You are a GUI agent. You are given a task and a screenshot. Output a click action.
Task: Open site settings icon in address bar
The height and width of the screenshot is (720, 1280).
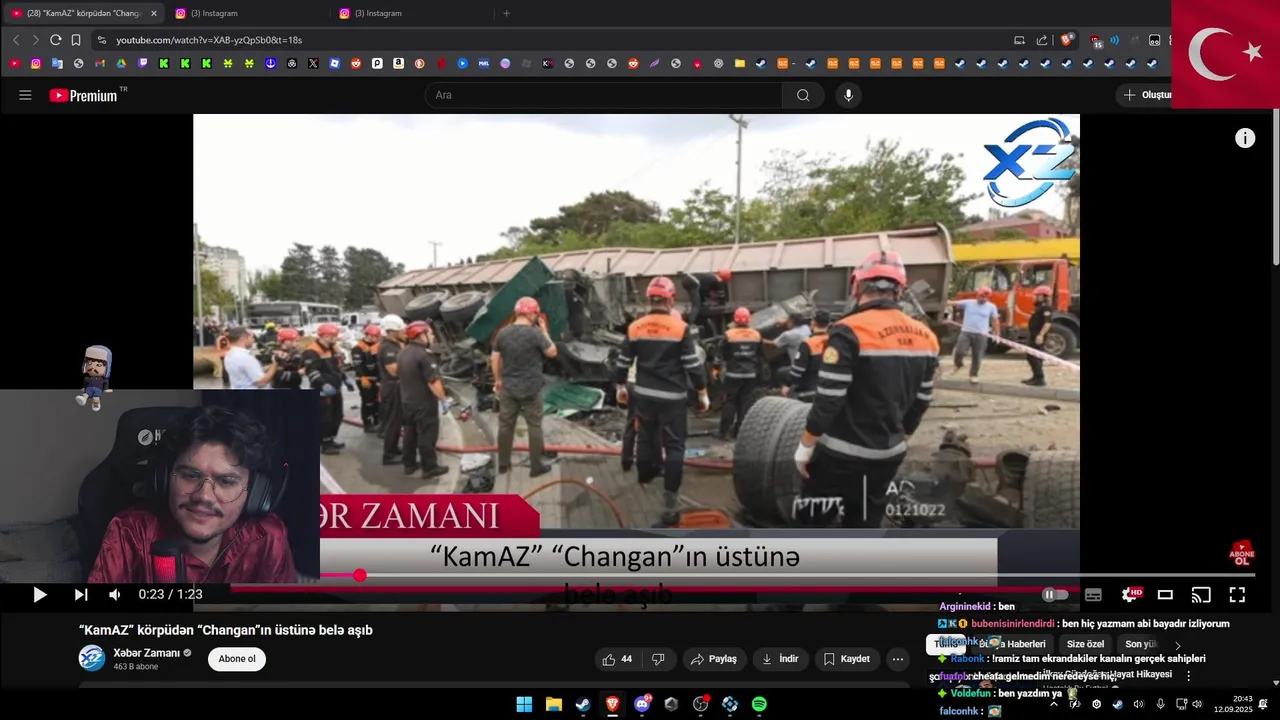click(101, 40)
